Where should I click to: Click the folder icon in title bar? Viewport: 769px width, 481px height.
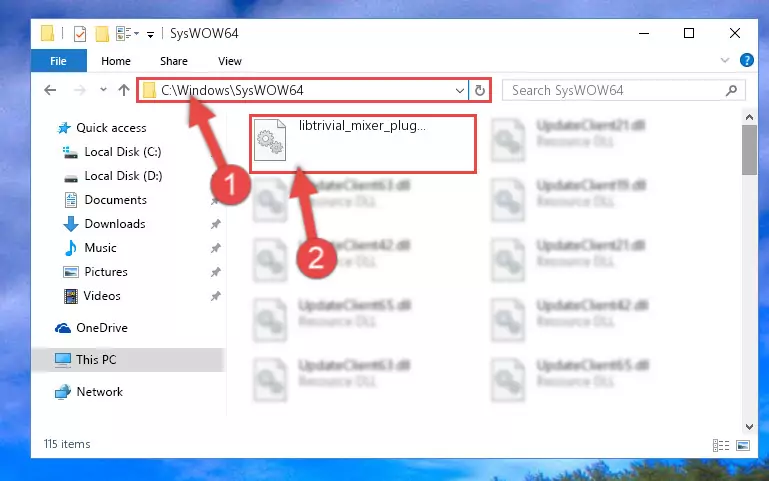click(x=48, y=33)
